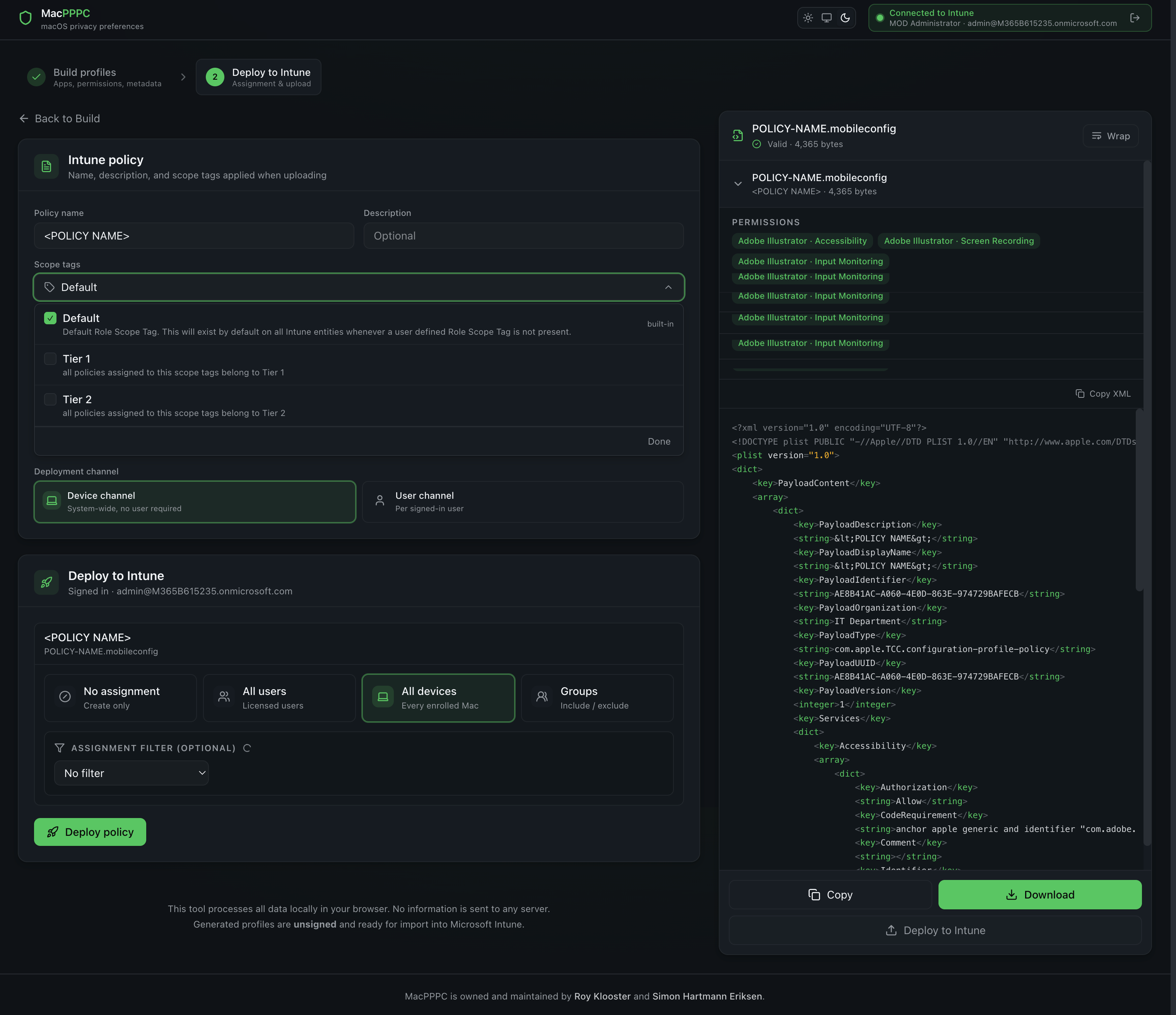Screen dimensions: 1176x1015
Task: Open Roy Klooster link
Action: 602,996
